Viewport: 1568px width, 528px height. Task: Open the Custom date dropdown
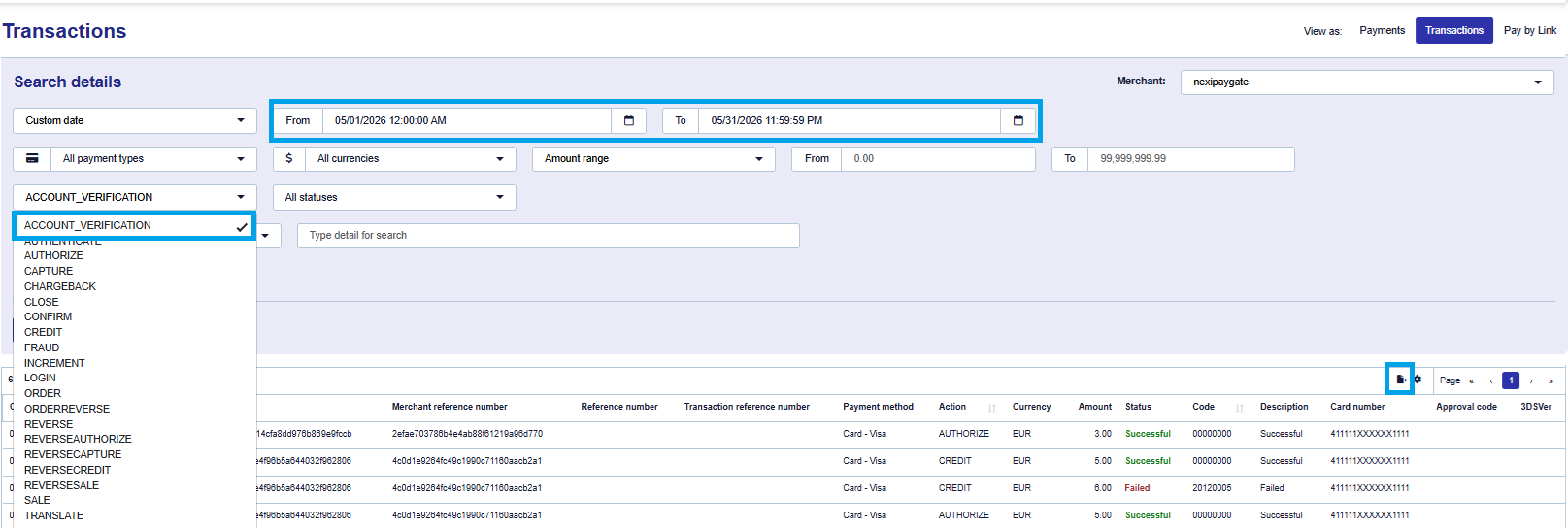tap(135, 120)
